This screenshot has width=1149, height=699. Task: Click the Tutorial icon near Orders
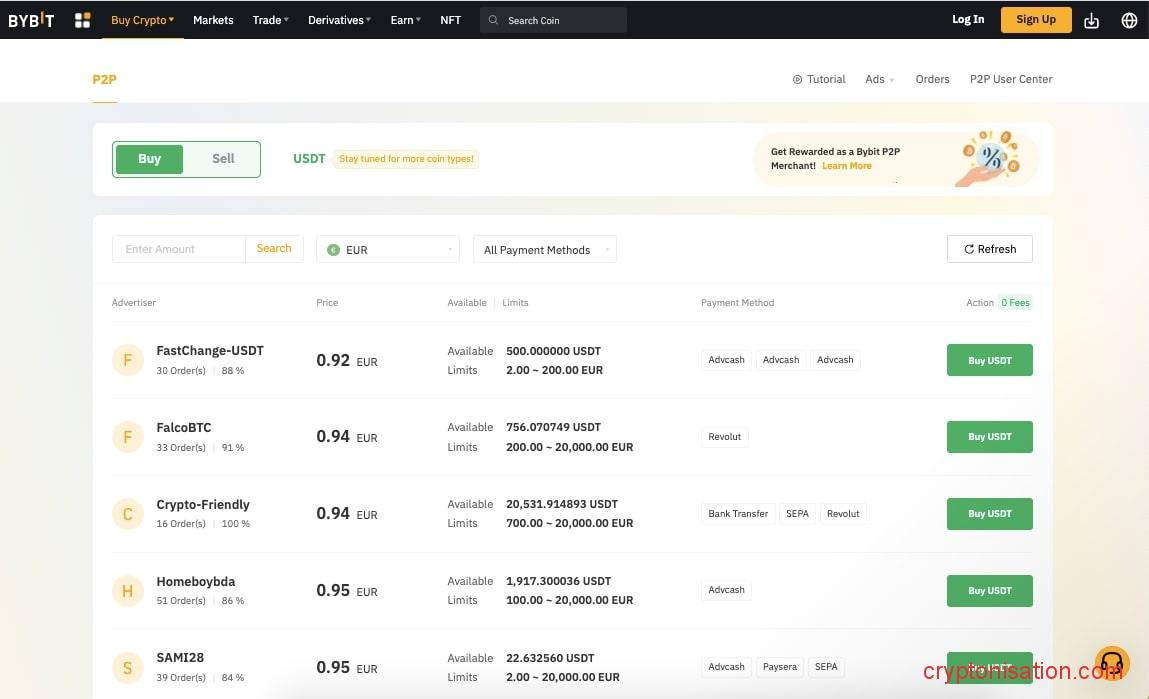tap(797, 79)
